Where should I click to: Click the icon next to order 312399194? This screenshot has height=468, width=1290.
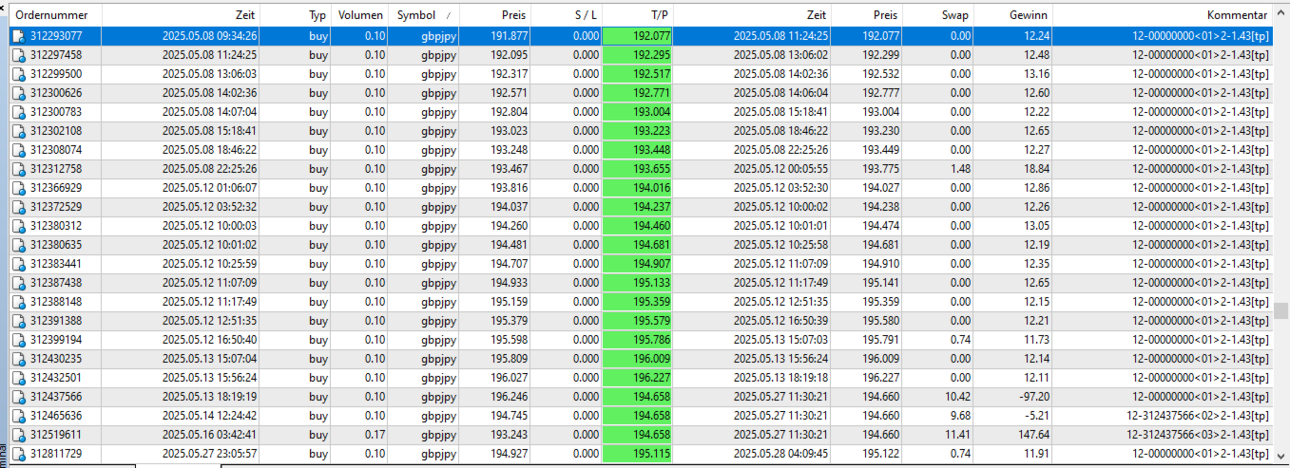coord(18,339)
